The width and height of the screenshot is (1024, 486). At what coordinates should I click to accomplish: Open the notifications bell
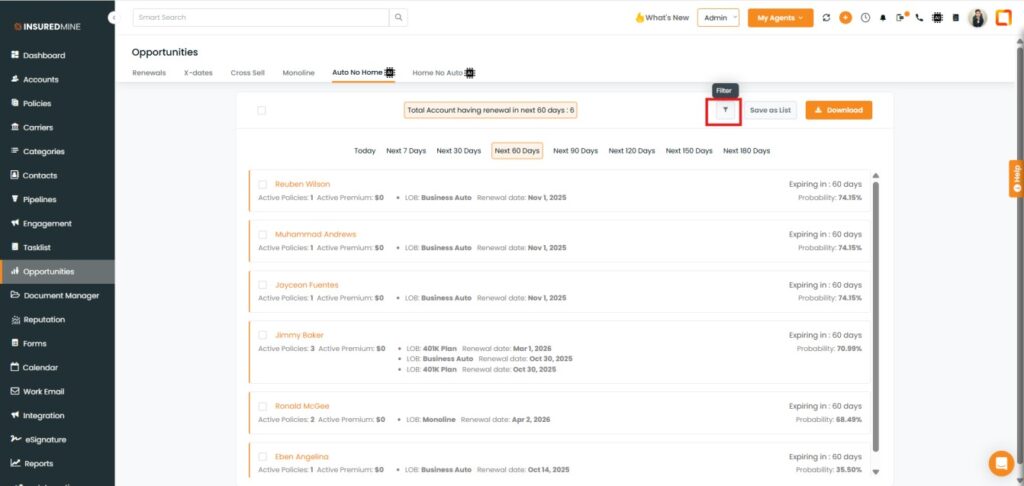click(x=883, y=18)
